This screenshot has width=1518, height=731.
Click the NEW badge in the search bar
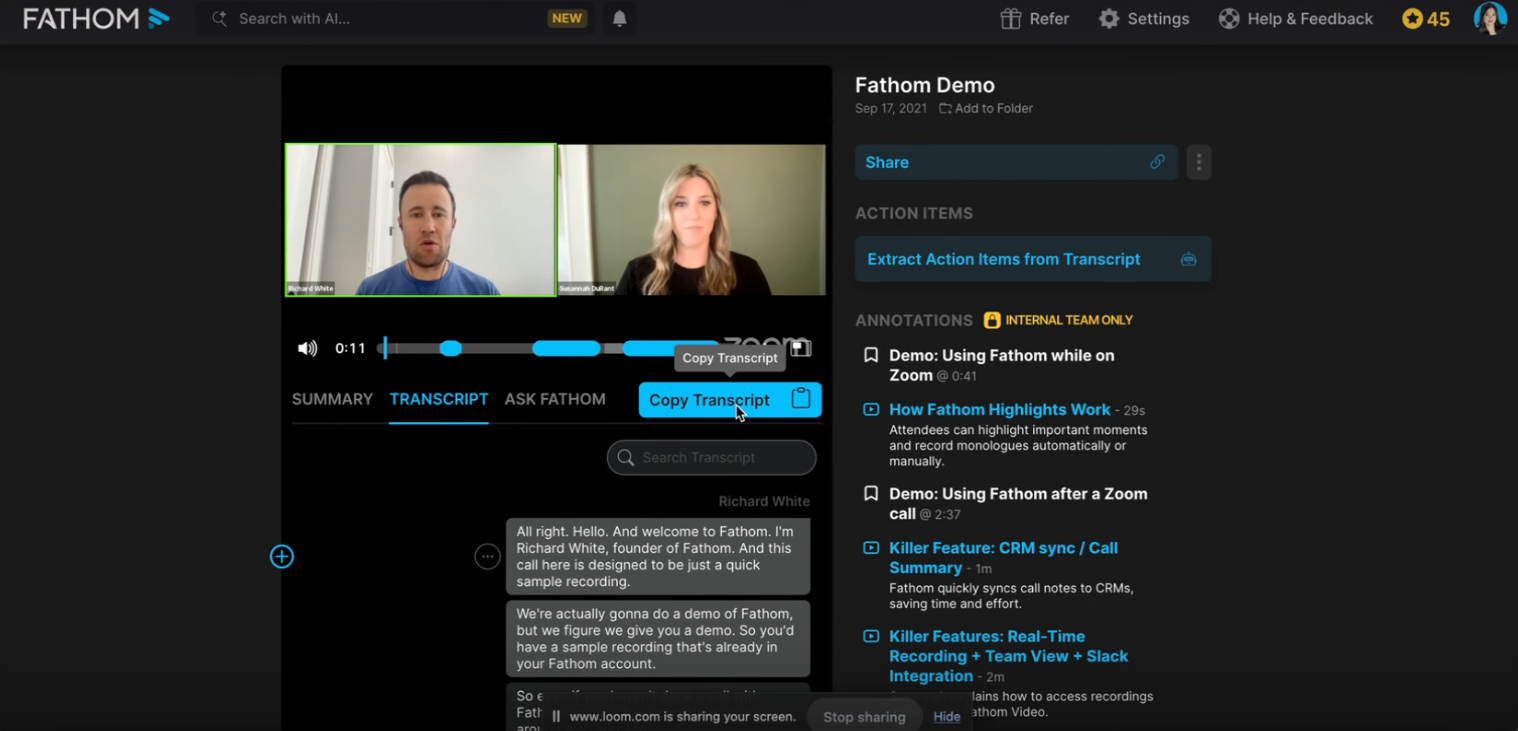click(567, 19)
